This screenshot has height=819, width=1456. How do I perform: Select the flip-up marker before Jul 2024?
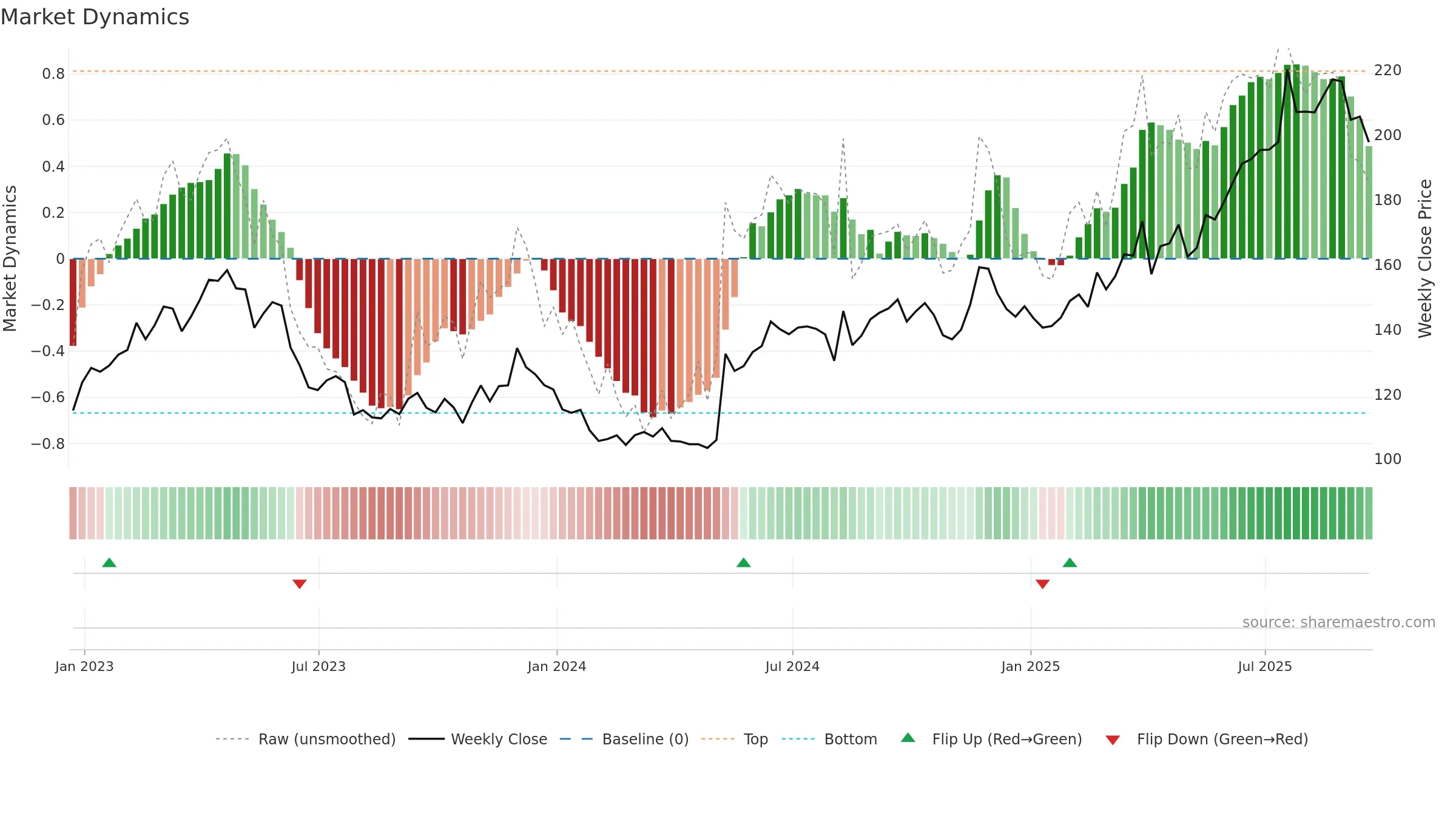(x=744, y=562)
